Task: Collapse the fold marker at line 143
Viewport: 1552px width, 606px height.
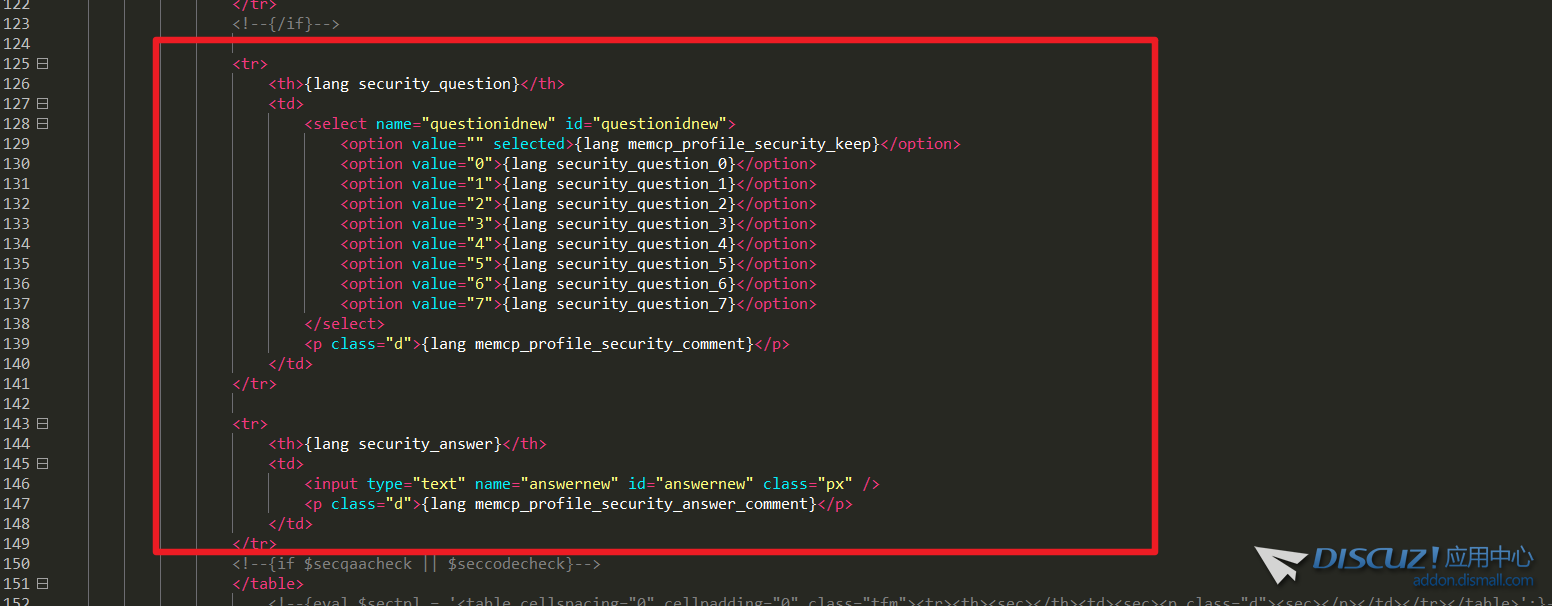Action: tap(42, 424)
